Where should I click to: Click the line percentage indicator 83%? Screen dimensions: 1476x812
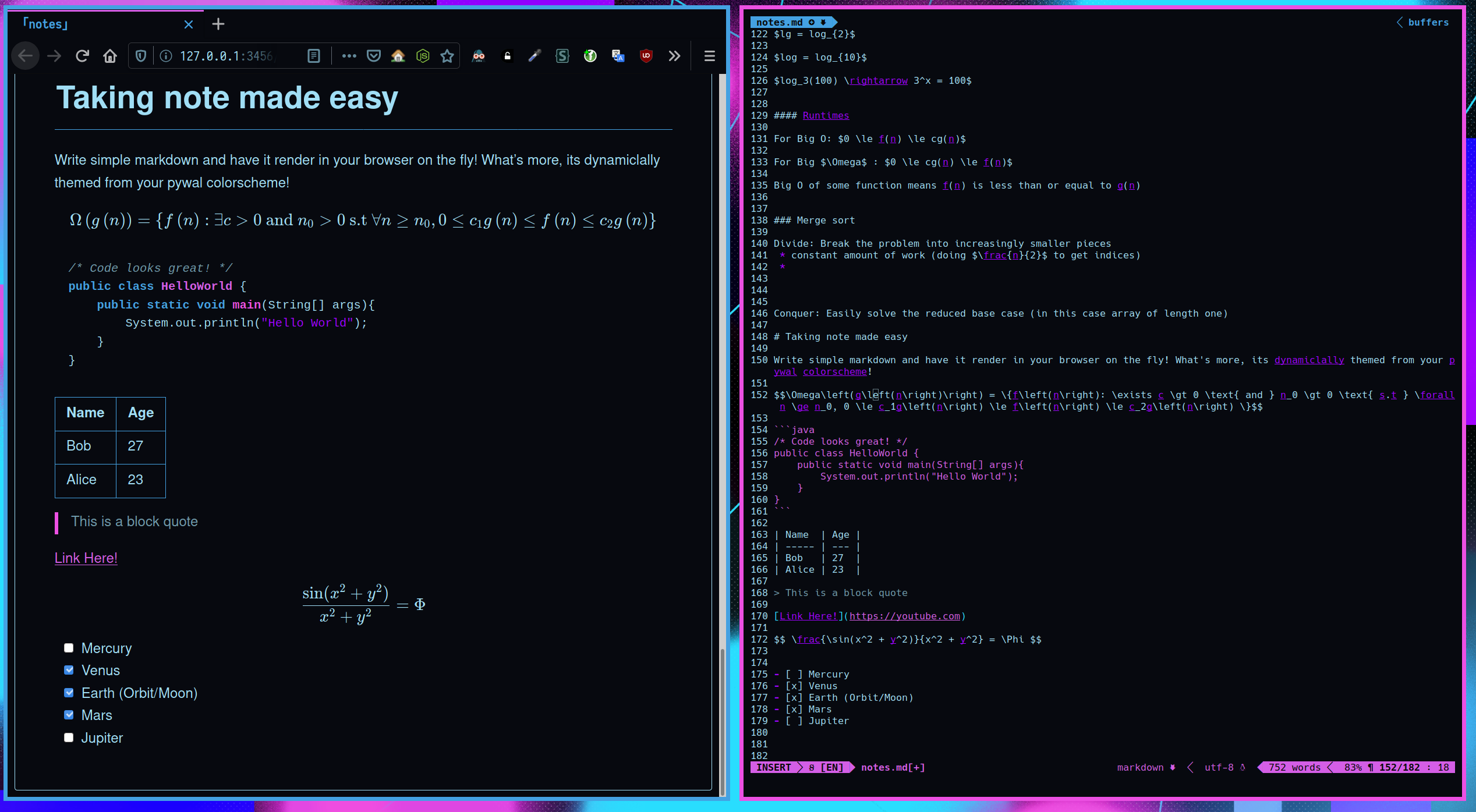click(x=1350, y=767)
